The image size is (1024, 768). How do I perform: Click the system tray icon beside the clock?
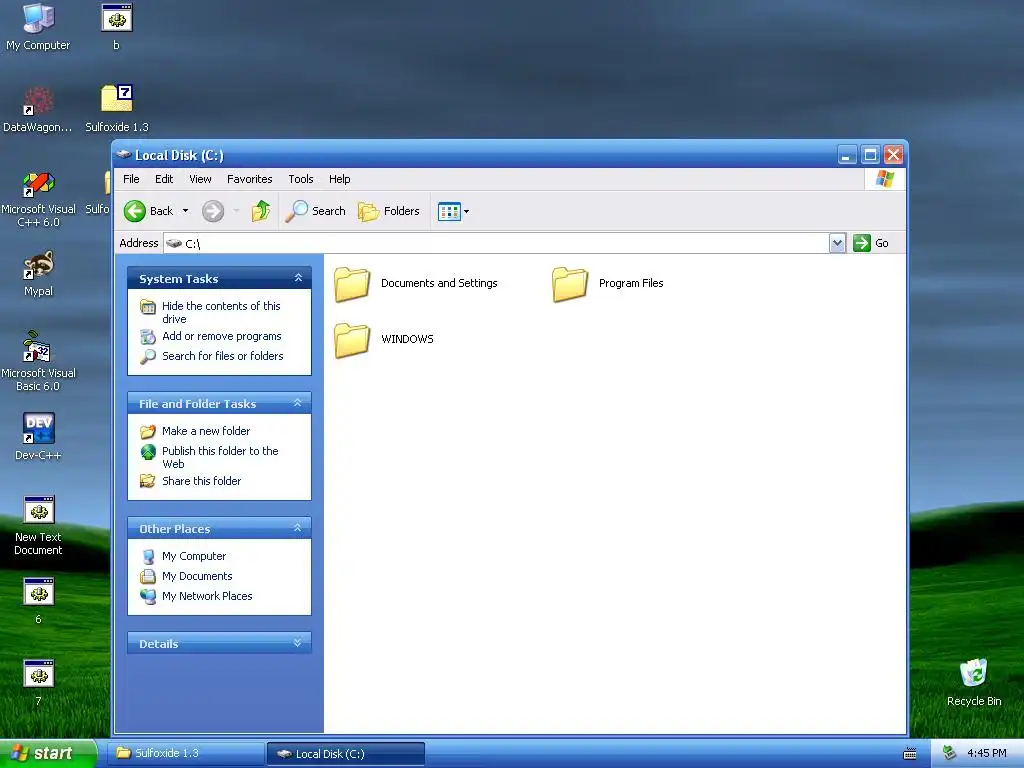pos(950,754)
